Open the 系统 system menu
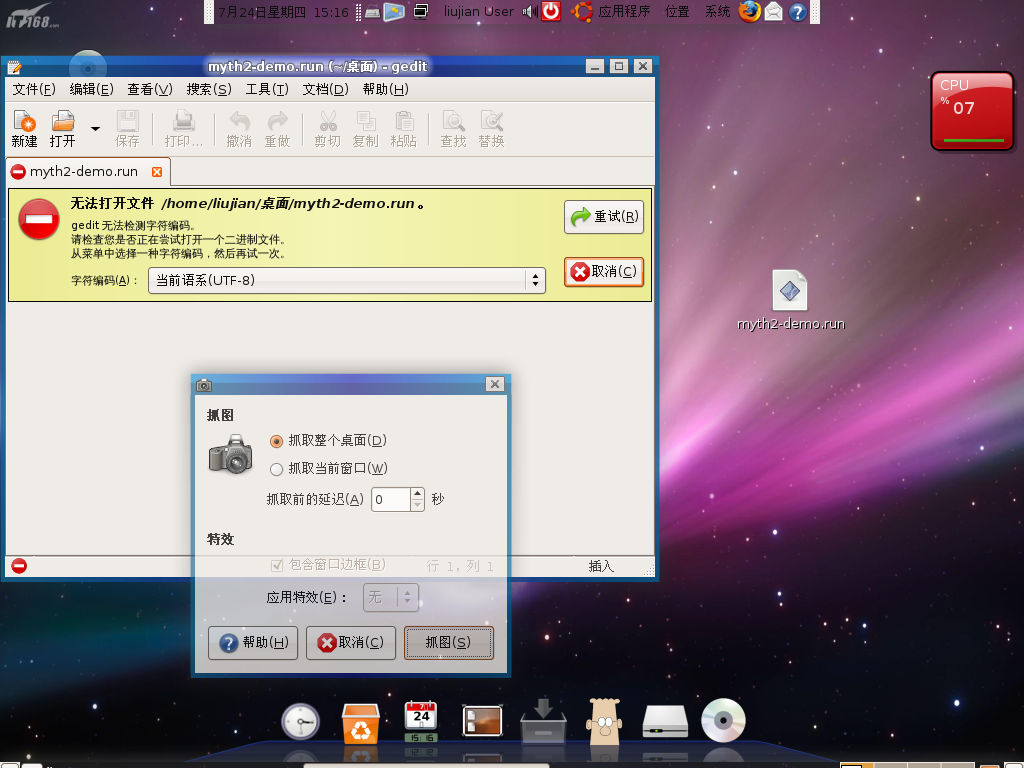The width and height of the screenshot is (1024, 768). click(717, 11)
